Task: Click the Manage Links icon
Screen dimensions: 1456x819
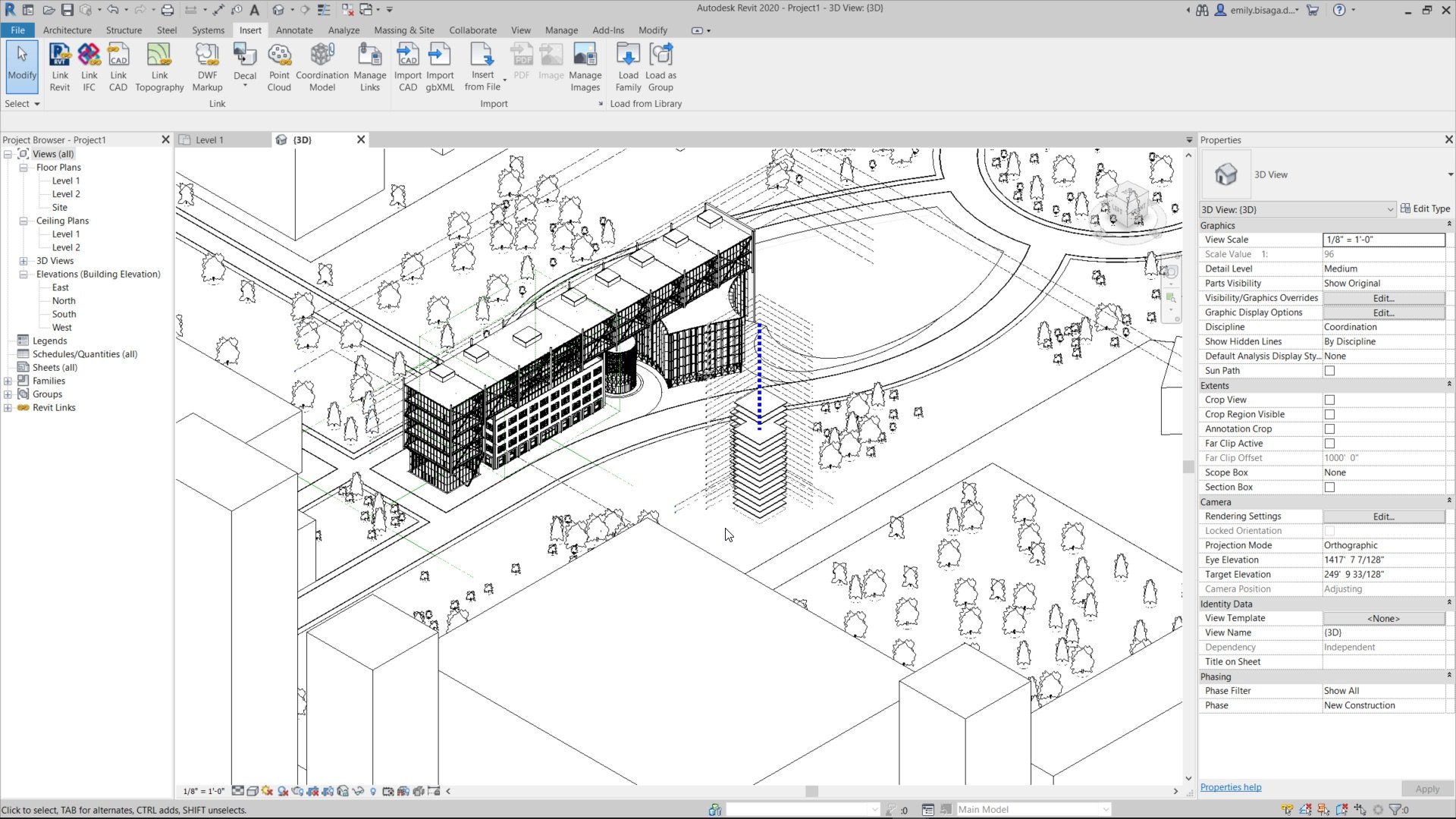Action: (x=369, y=57)
